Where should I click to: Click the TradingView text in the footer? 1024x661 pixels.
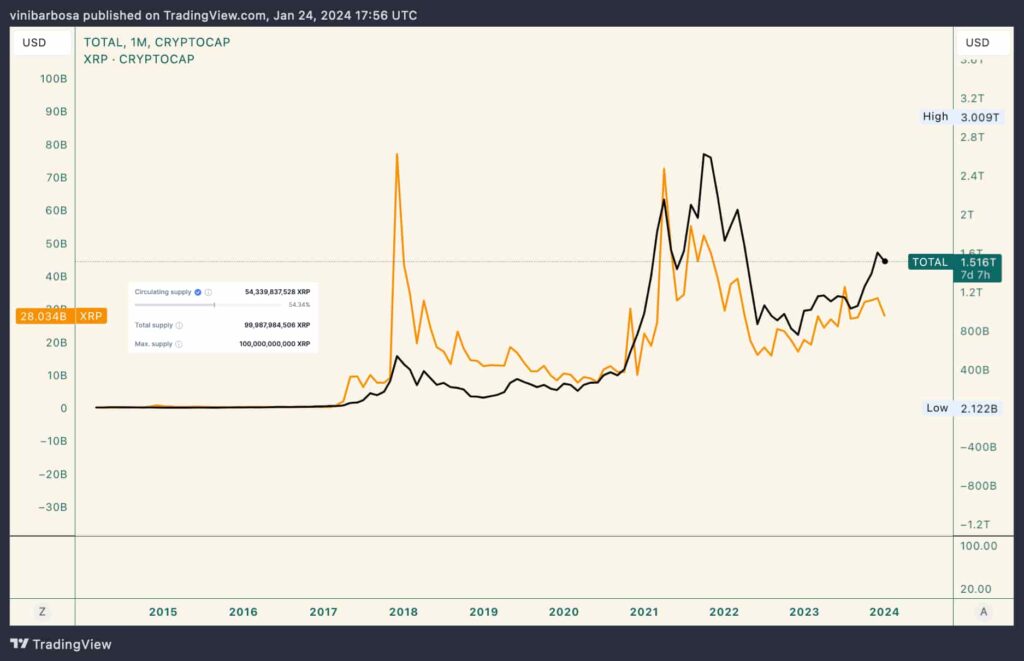pyautogui.click(x=72, y=645)
